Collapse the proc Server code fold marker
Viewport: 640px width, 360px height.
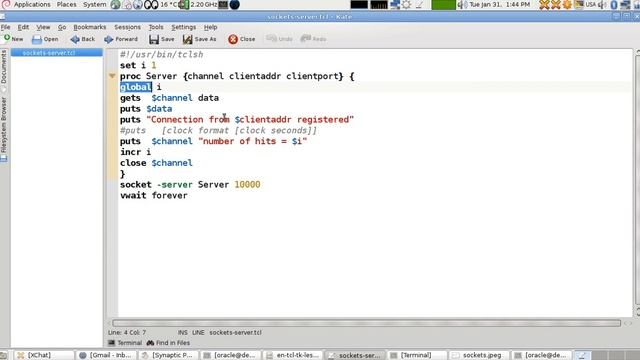point(112,76)
